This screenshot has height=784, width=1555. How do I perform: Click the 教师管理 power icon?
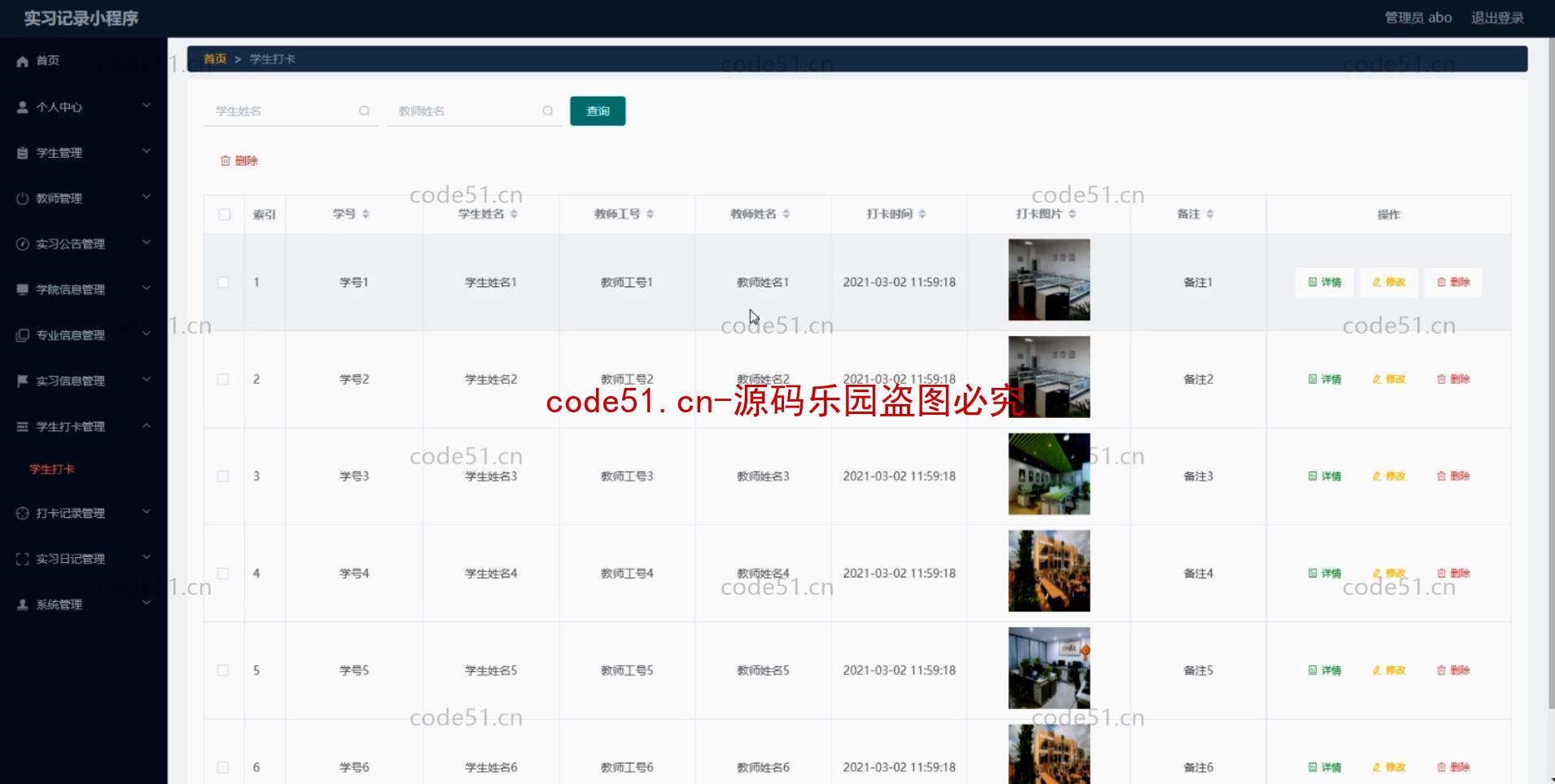(x=23, y=198)
